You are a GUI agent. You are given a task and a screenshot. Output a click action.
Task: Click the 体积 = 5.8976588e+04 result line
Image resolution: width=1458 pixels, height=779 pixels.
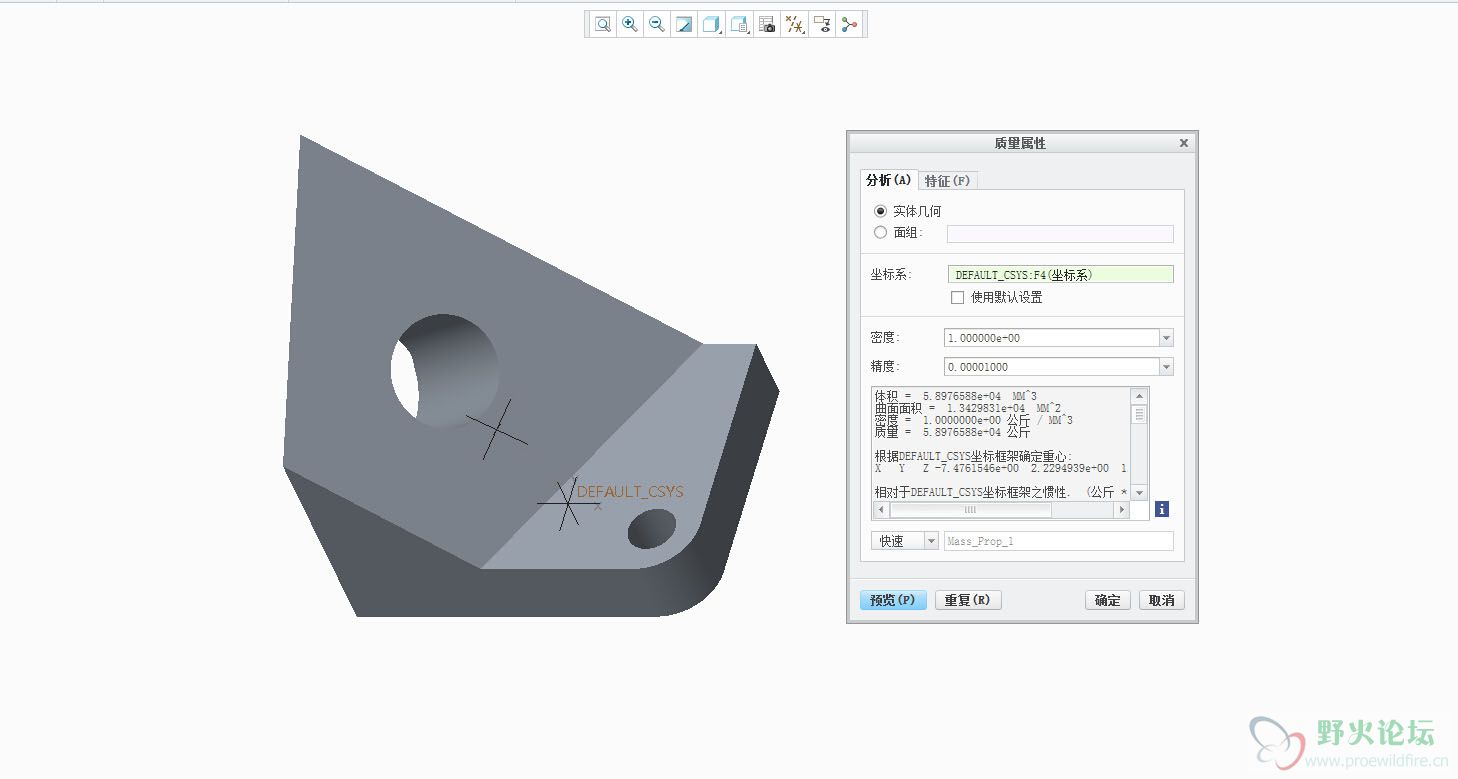click(956, 396)
